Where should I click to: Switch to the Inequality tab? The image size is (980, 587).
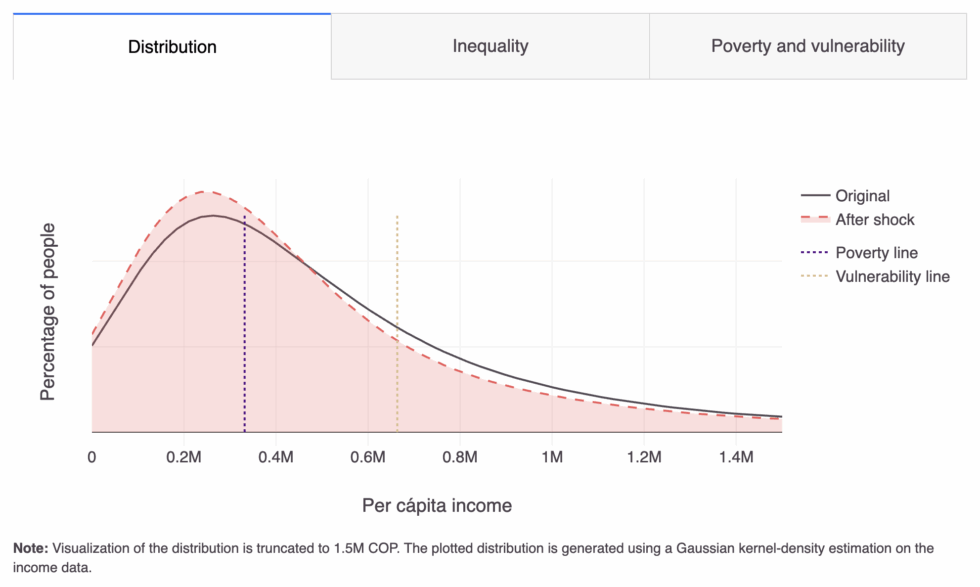pyautogui.click(x=490, y=46)
